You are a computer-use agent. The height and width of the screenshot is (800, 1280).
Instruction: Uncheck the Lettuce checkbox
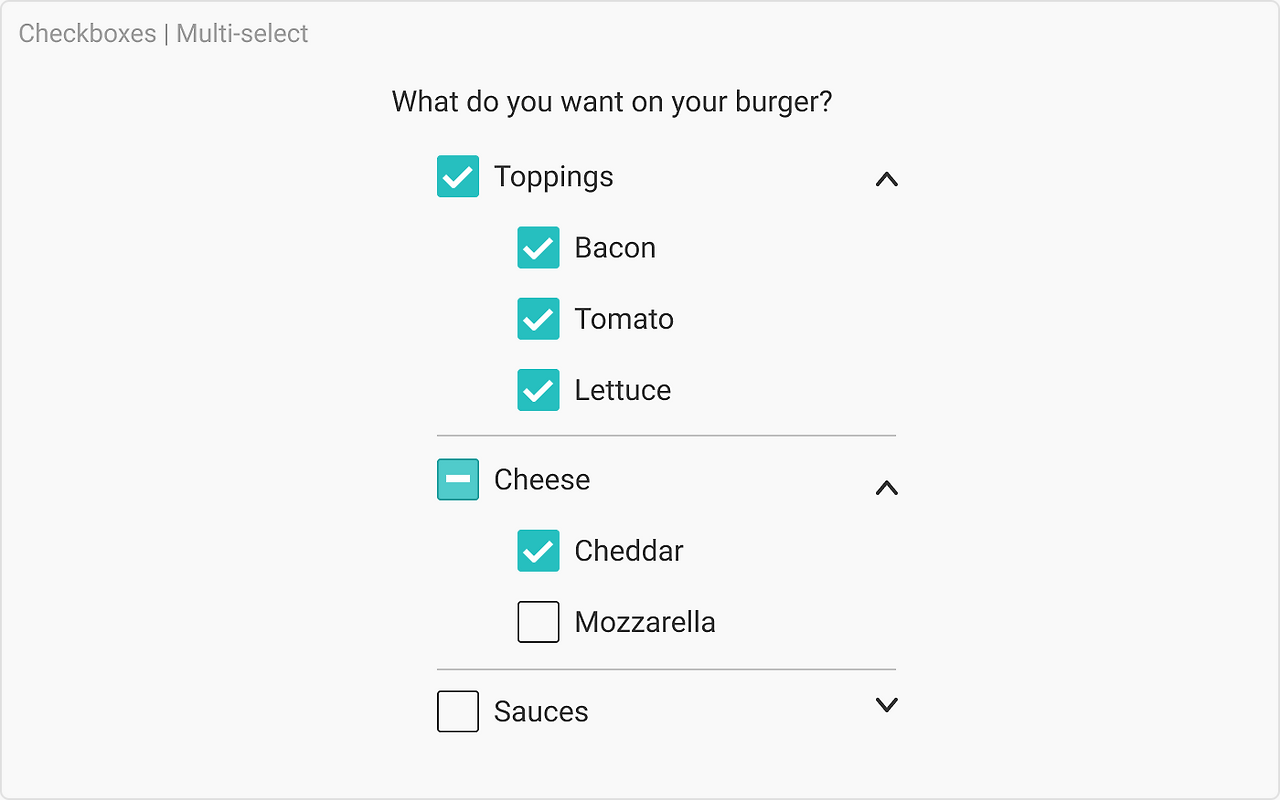pos(538,390)
